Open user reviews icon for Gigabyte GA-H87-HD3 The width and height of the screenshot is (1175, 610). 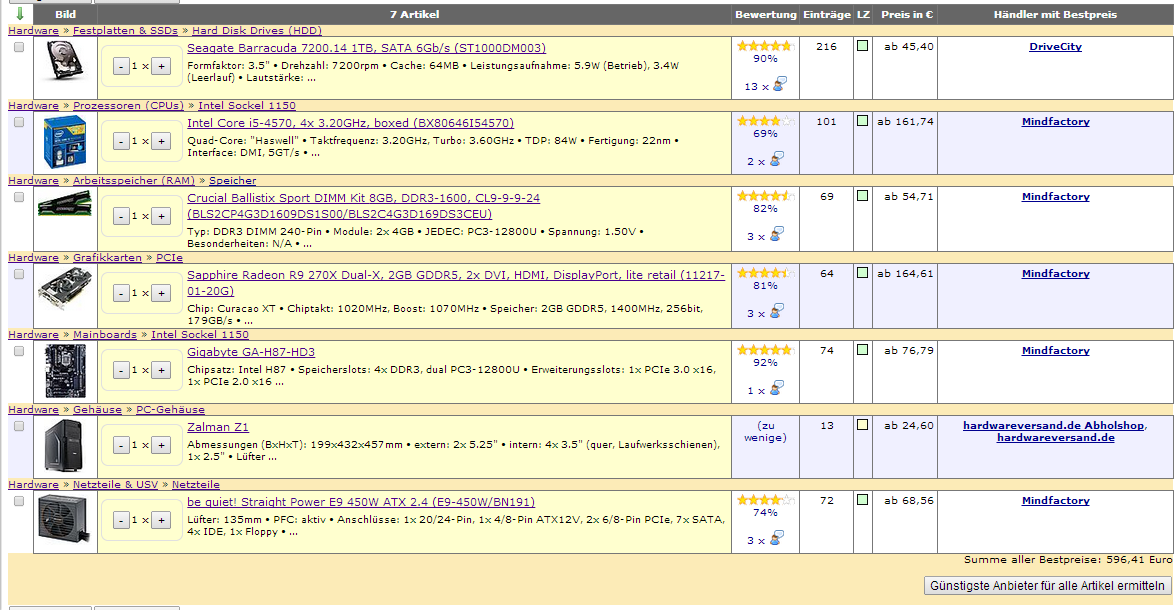point(777,388)
